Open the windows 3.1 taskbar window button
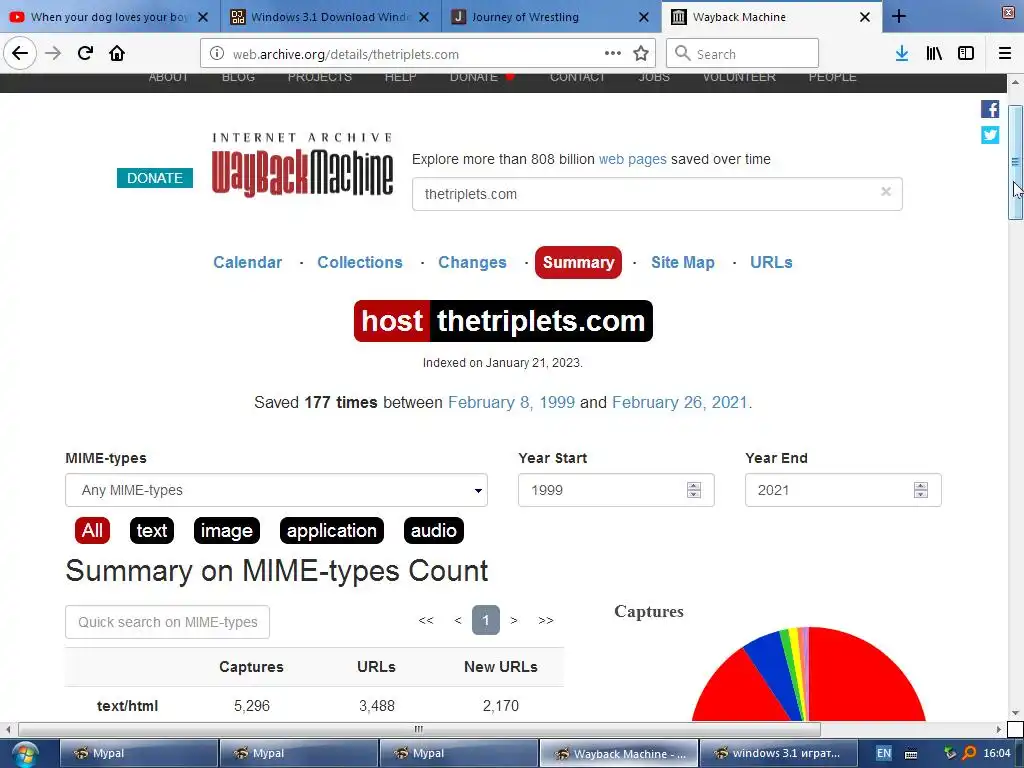Image resolution: width=1024 pixels, height=768 pixels. tap(777, 753)
